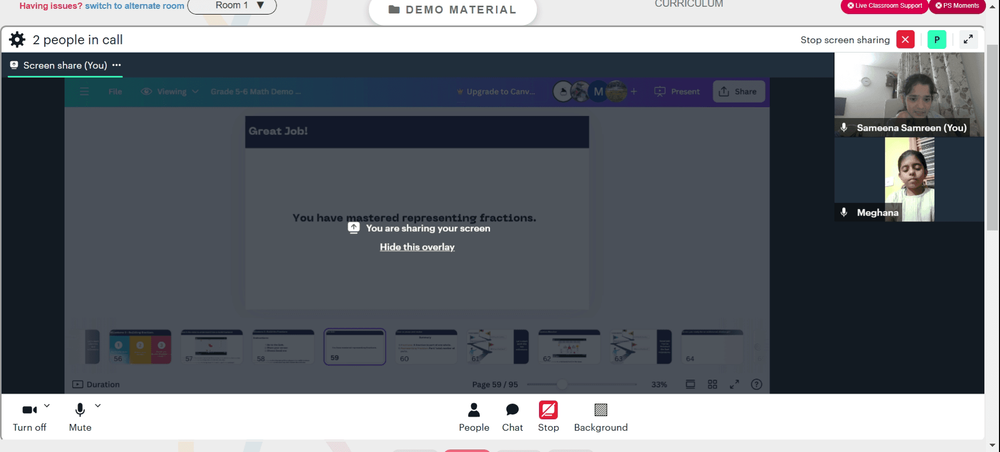Viewport: 1000px width, 452px height.
Task: Click Hide this overlay link
Action: point(417,247)
